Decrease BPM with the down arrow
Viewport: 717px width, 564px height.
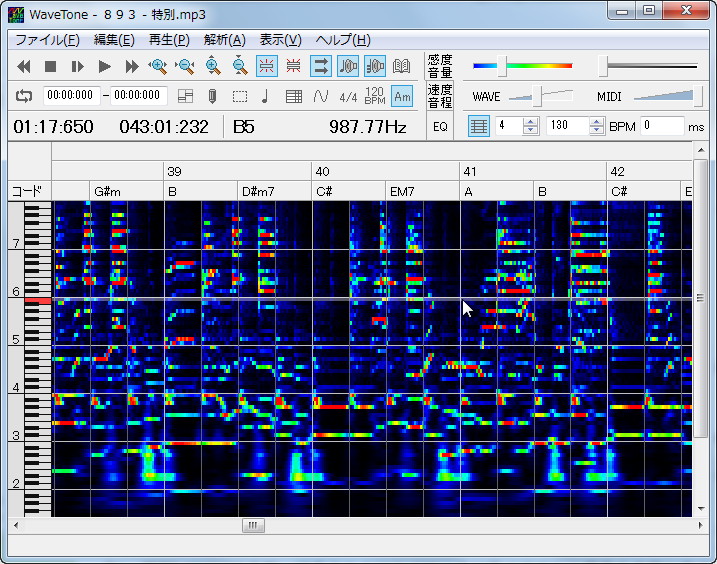597,131
